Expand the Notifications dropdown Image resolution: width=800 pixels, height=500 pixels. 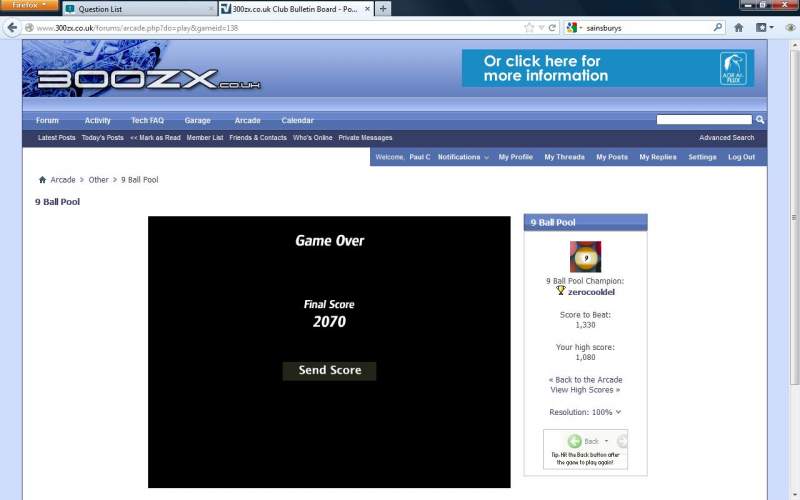(463, 157)
